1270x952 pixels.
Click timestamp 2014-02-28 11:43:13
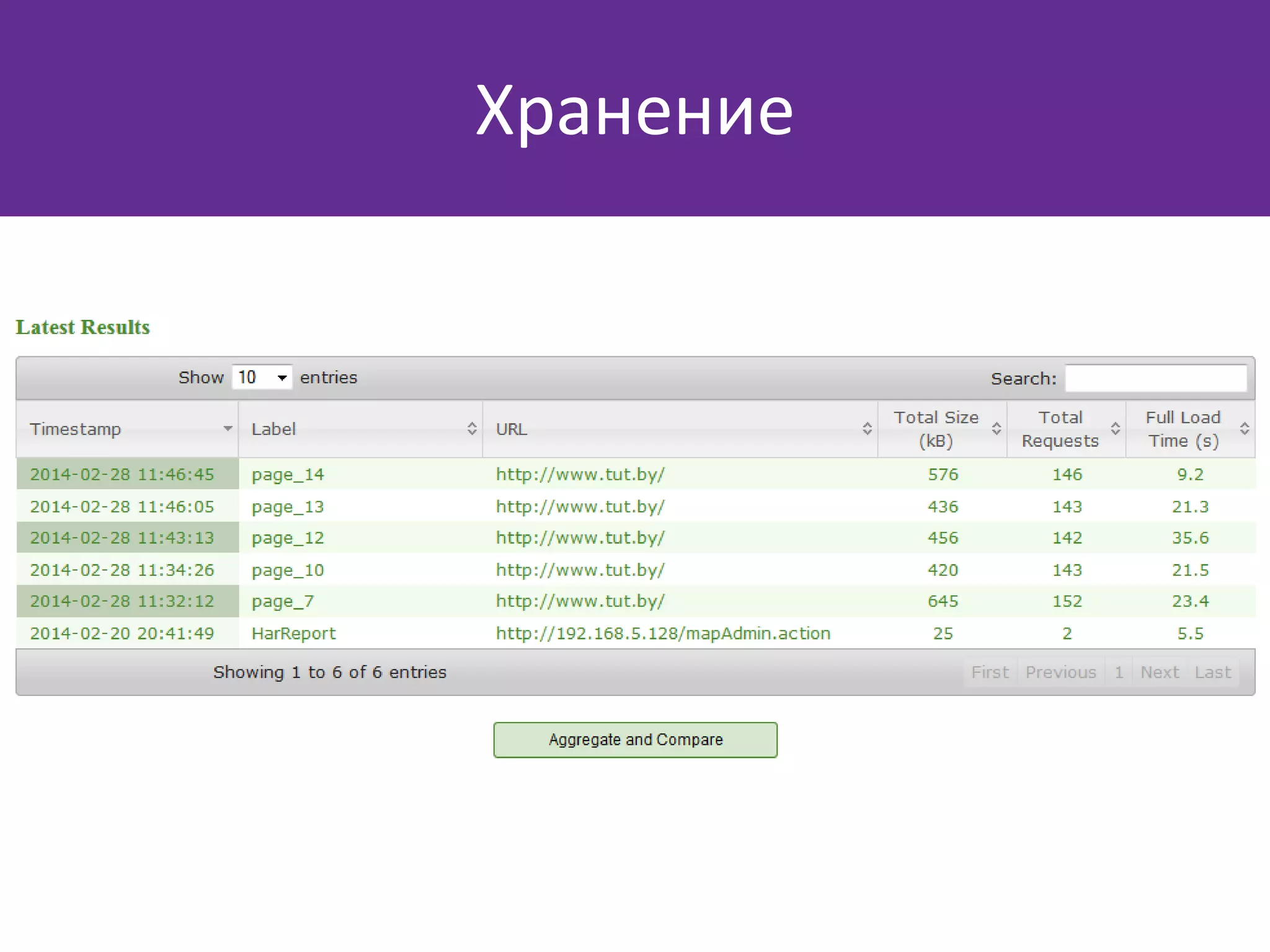tap(122, 538)
